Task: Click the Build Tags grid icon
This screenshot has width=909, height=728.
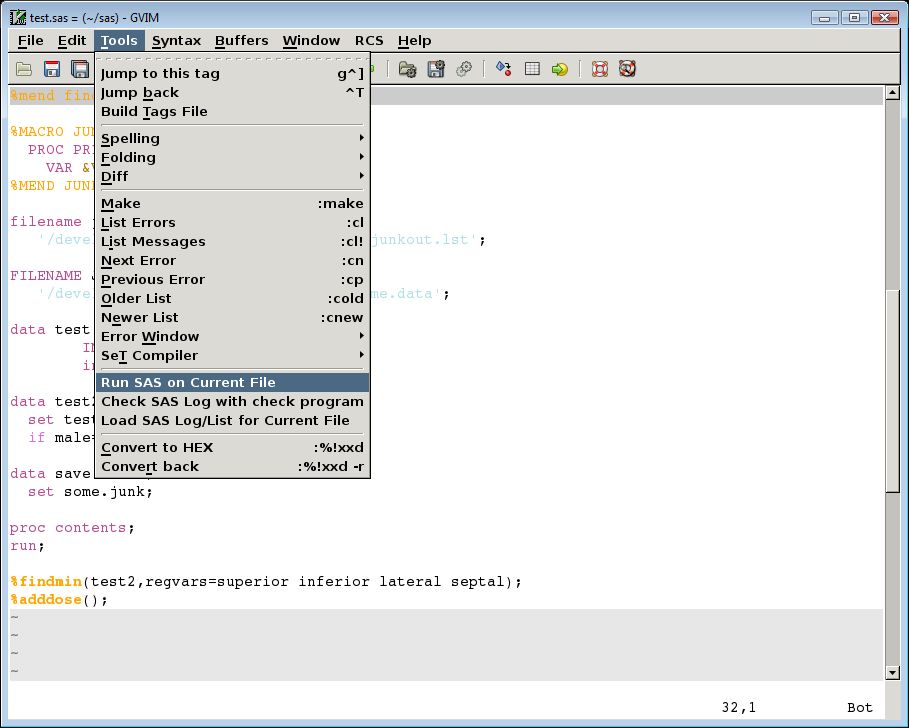Action: [x=532, y=70]
